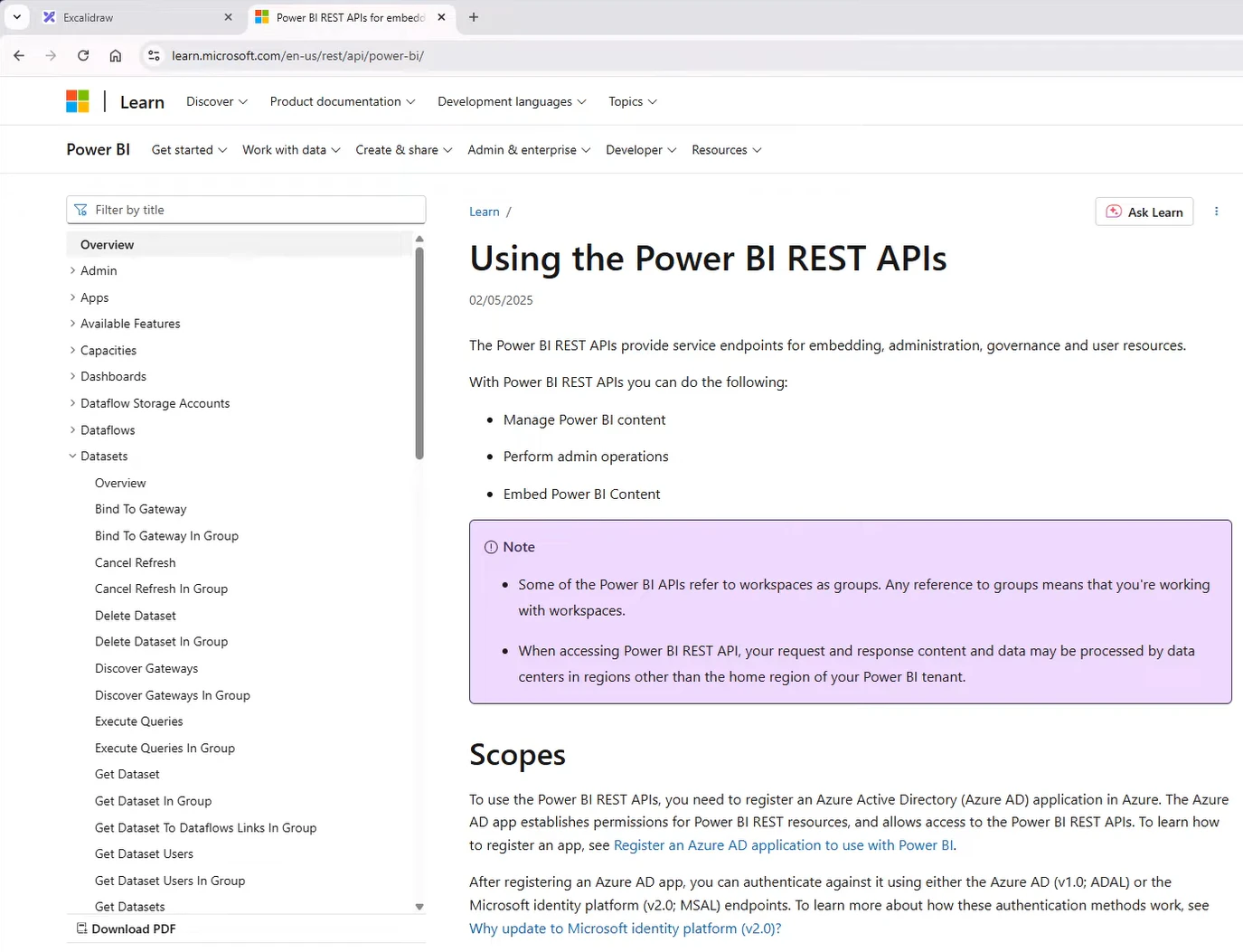Image resolution: width=1243 pixels, height=952 pixels.
Task: Go back using browser back arrow
Action: [19, 55]
